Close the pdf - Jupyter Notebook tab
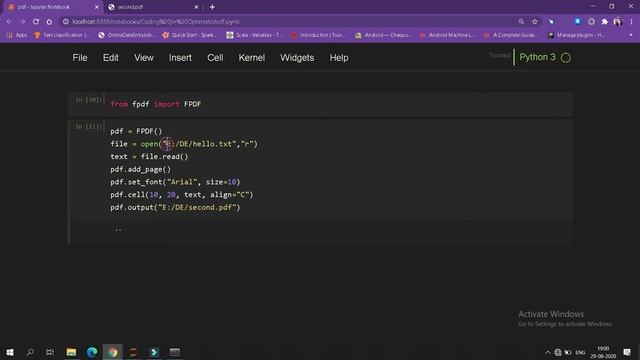The image size is (640, 360). pos(97,7)
